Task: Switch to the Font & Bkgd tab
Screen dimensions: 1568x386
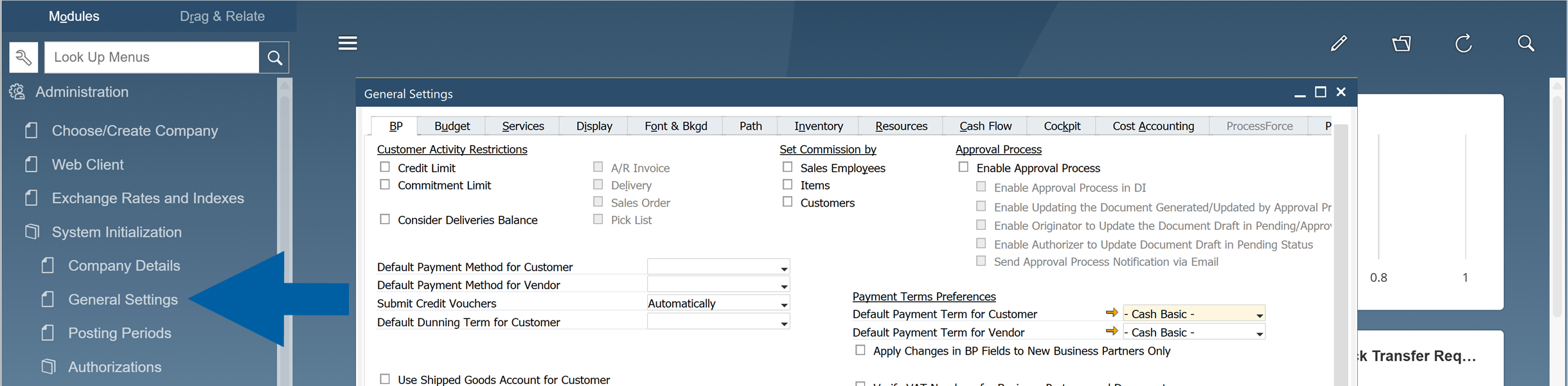Action: [x=675, y=126]
